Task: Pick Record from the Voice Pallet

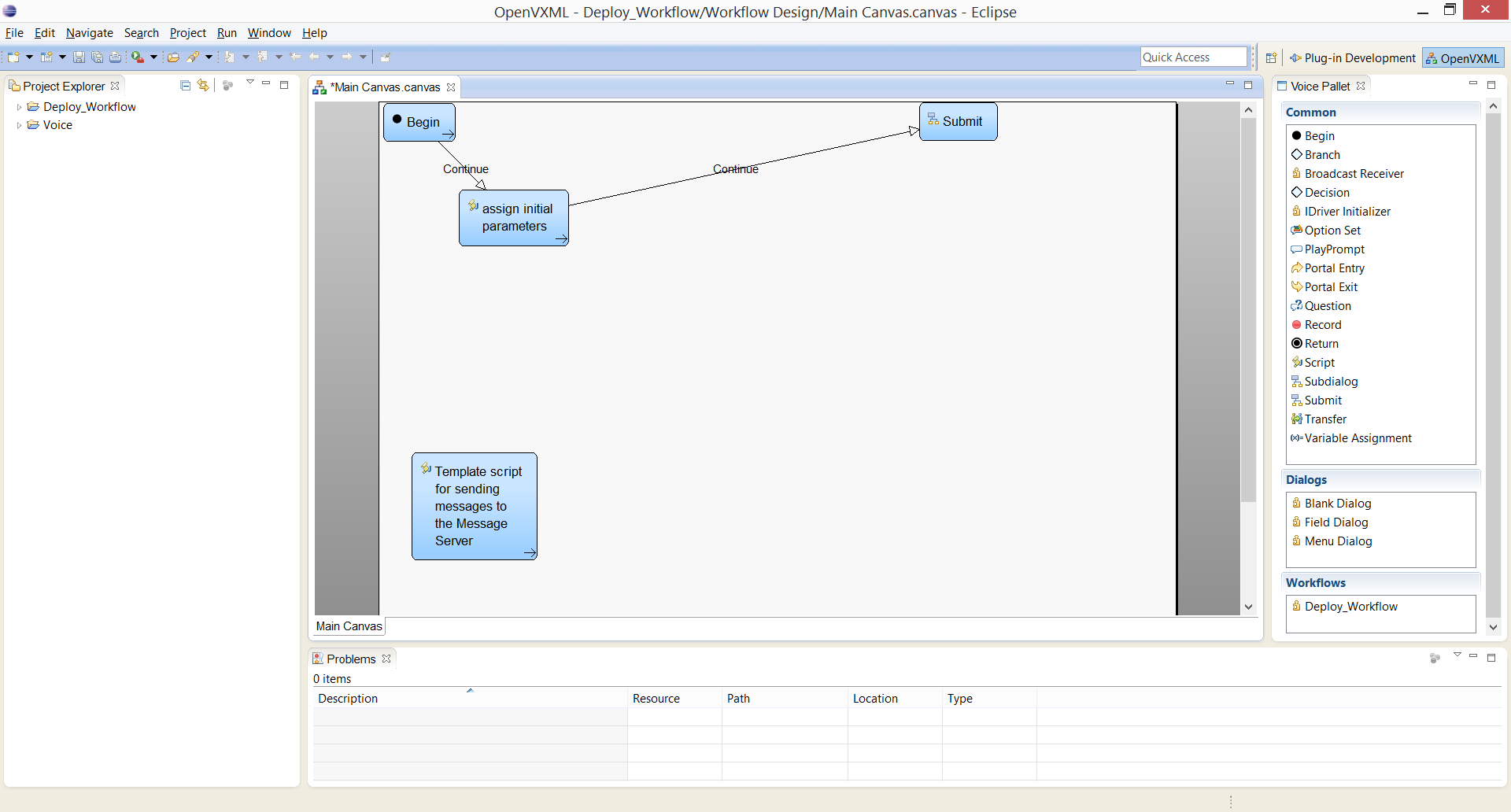Action: click(1317, 325)
